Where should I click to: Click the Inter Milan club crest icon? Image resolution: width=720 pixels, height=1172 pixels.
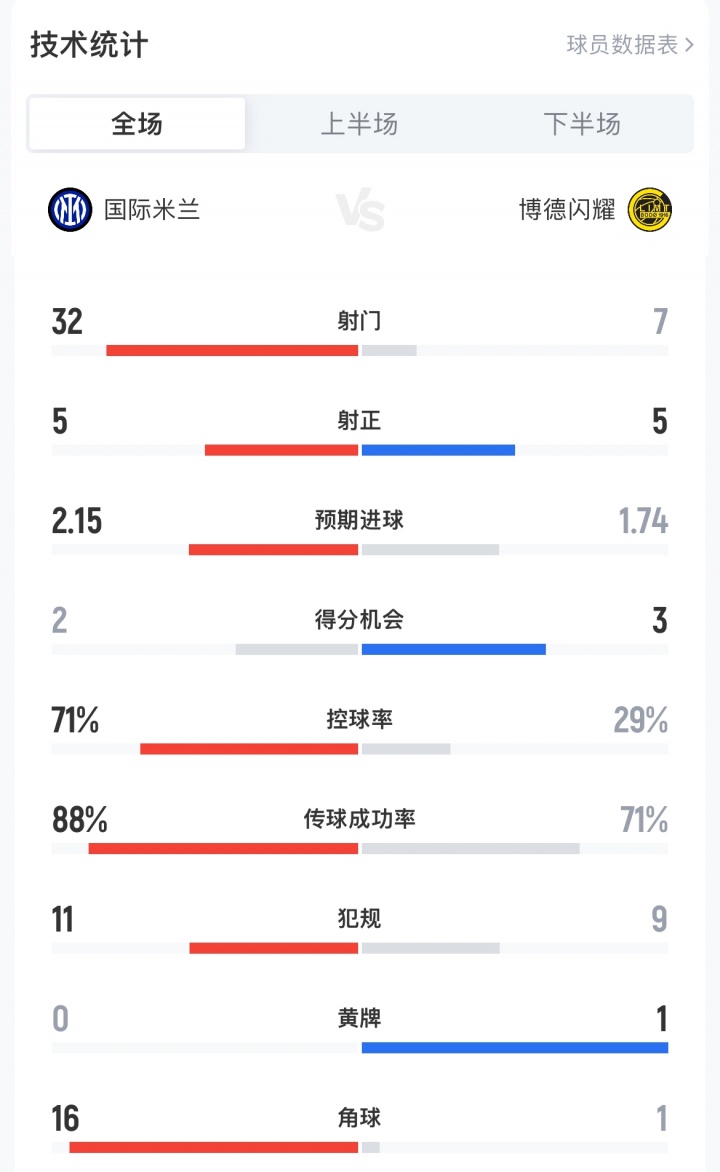point(70,210)
